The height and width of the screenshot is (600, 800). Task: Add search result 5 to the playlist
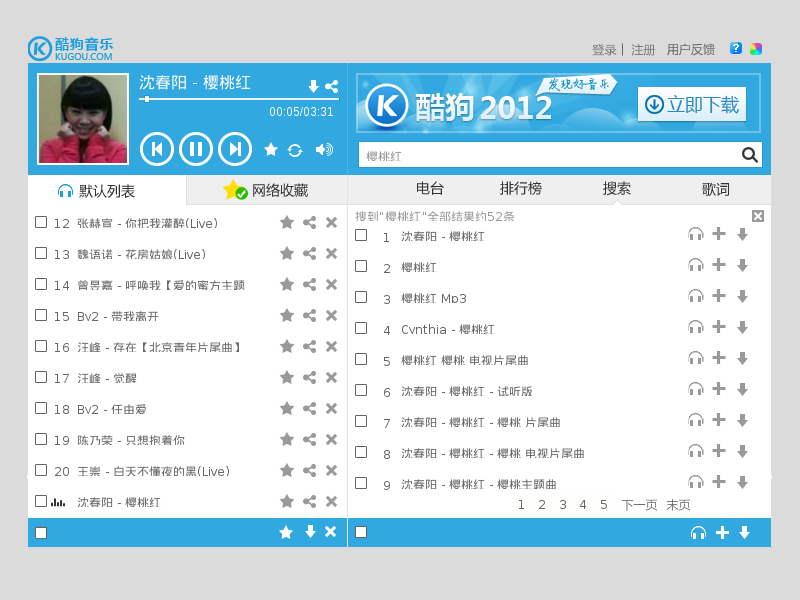coord(719,358)
